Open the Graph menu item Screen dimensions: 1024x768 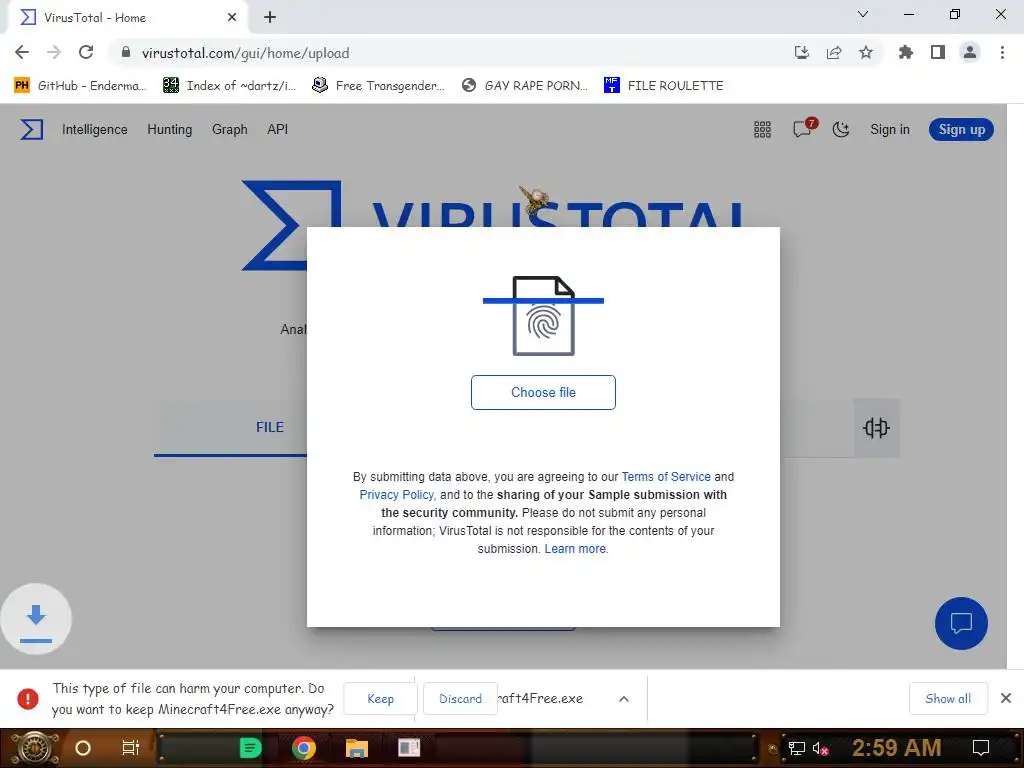coord(229,129)
